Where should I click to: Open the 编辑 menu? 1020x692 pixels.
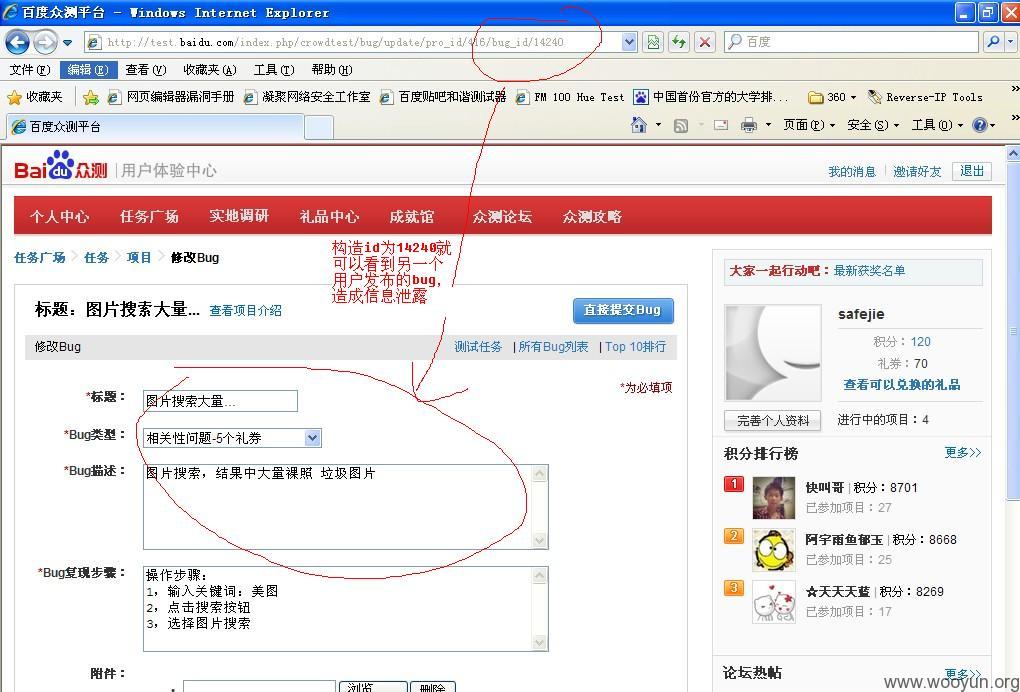[88, 70]
